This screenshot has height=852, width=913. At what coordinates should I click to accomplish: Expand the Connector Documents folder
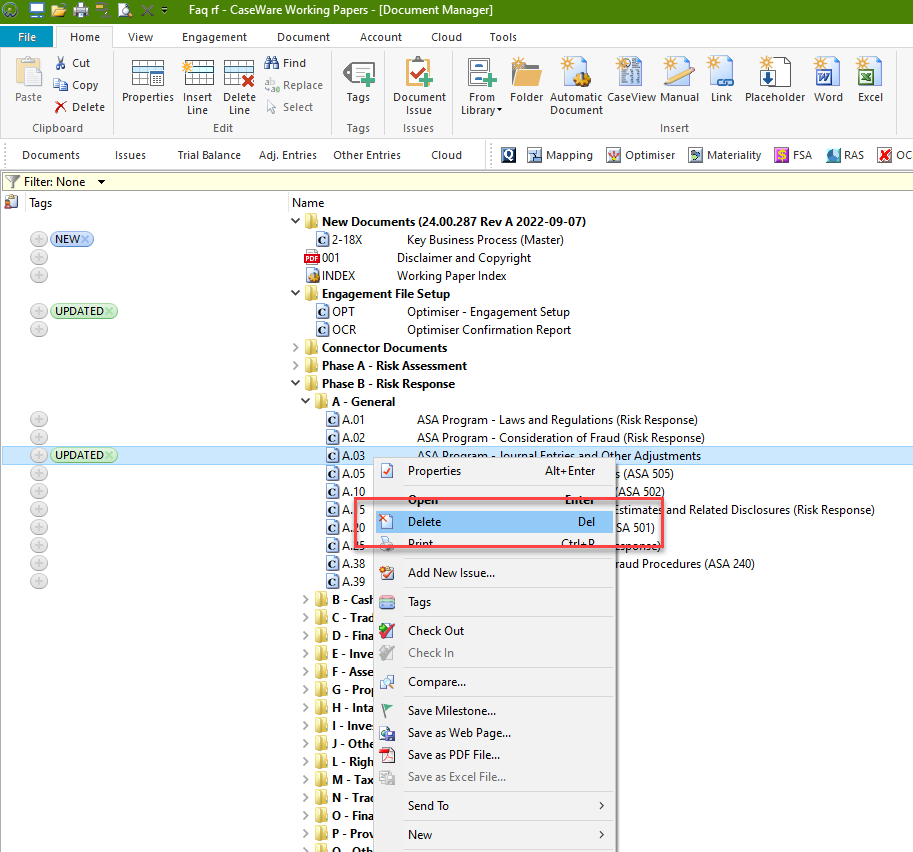pos(296,348)
